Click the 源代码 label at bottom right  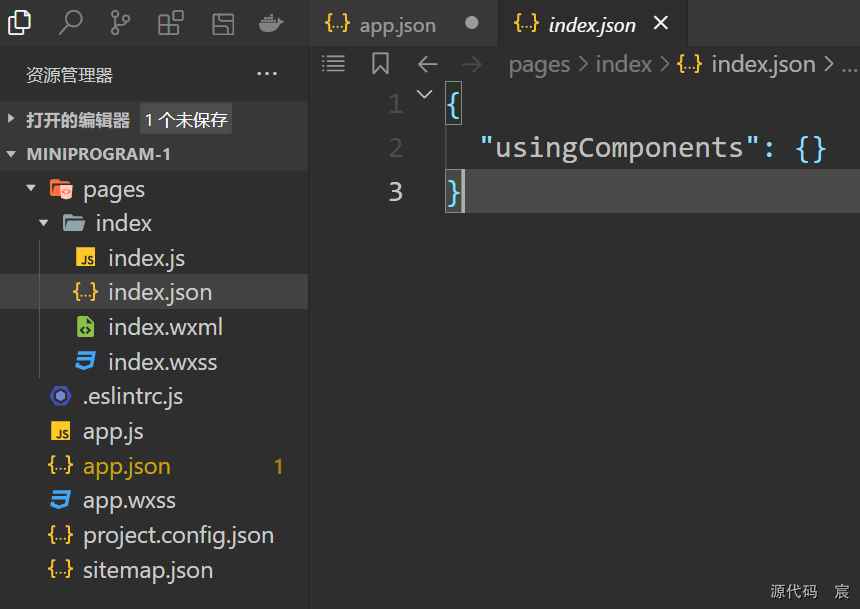tap(794, 591)
